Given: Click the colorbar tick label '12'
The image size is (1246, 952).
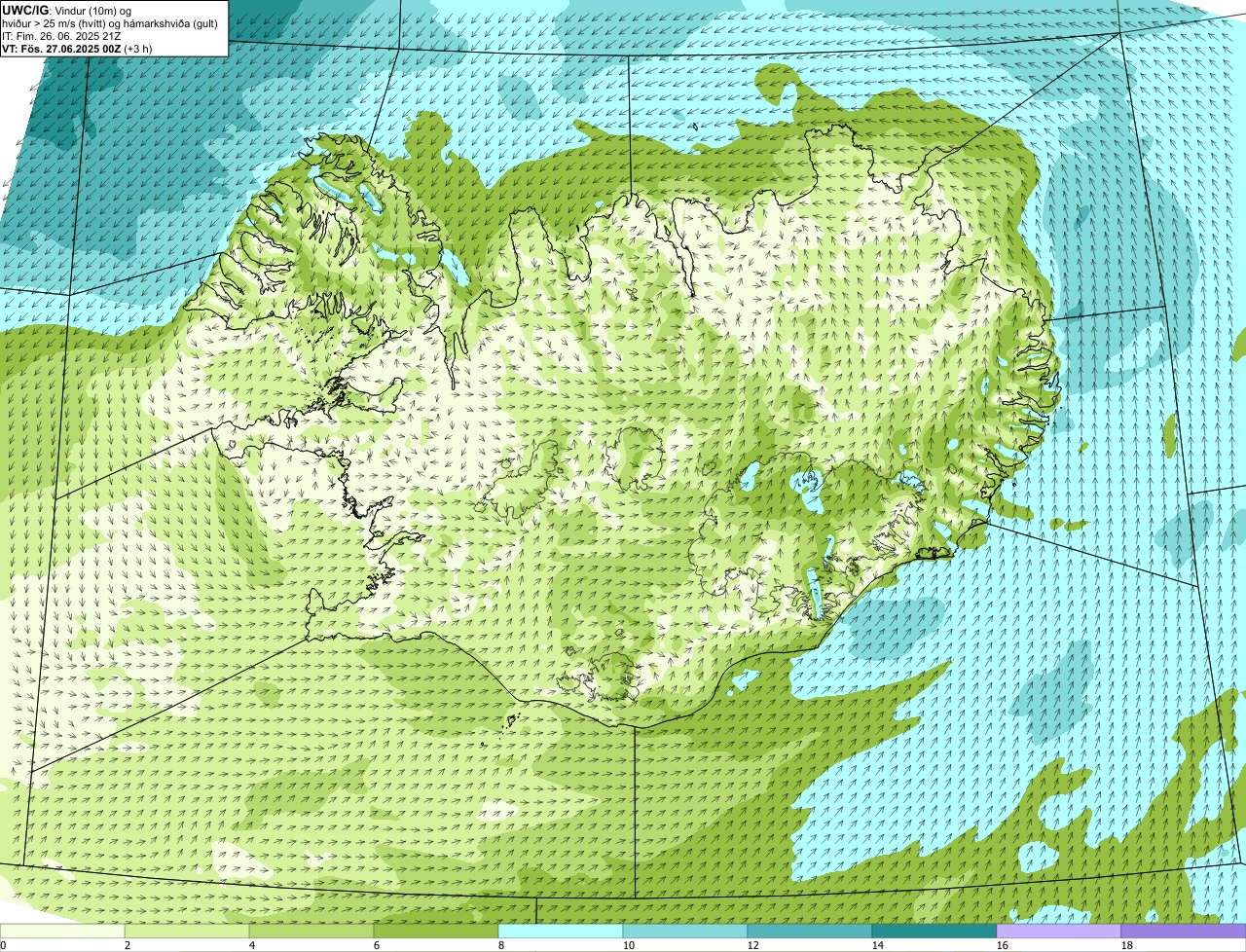Looking at the screenshot, I should pyautogui.click(x=753, y=945).
